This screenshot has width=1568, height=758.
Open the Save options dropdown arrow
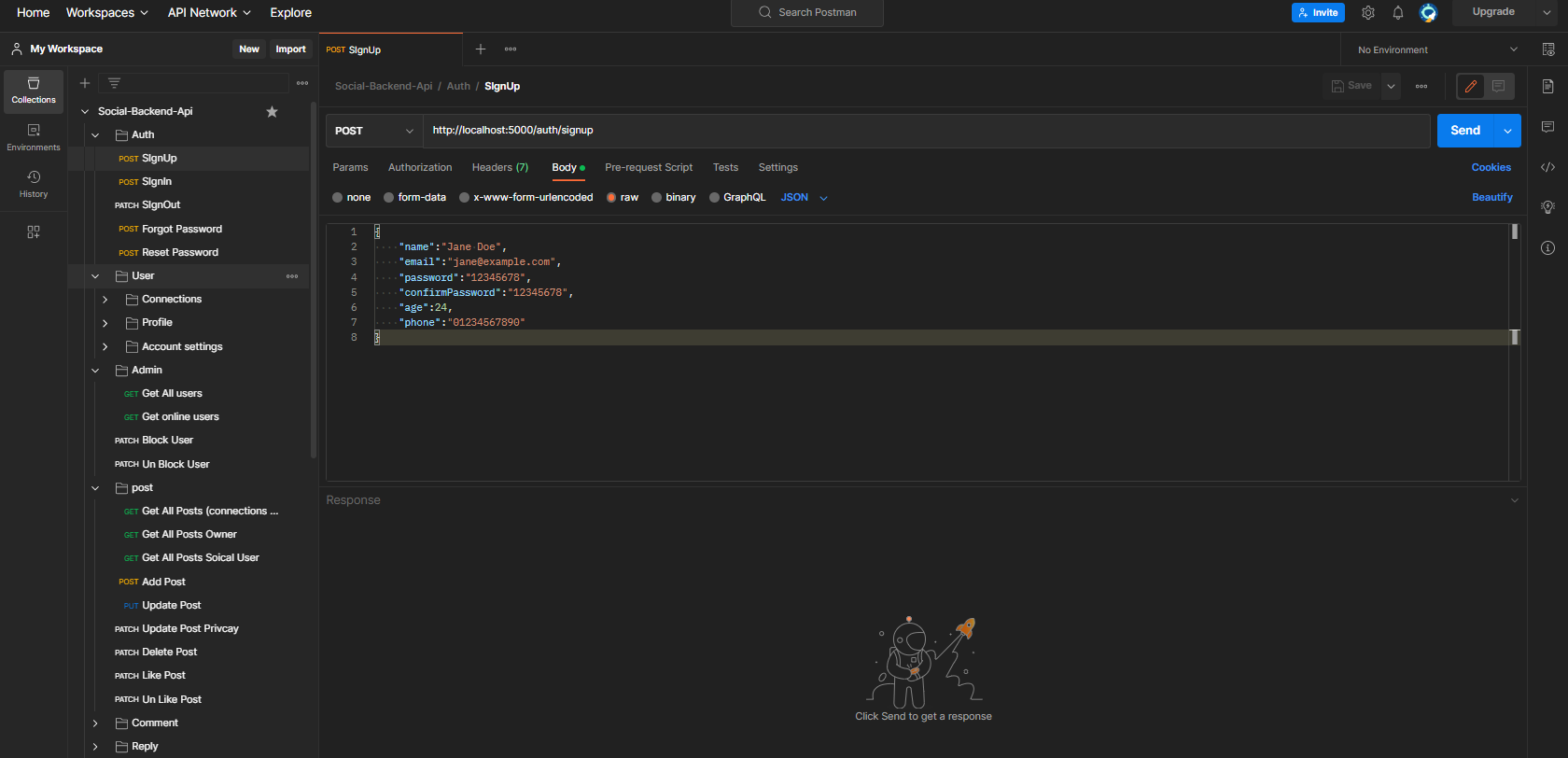[1392, 86]
